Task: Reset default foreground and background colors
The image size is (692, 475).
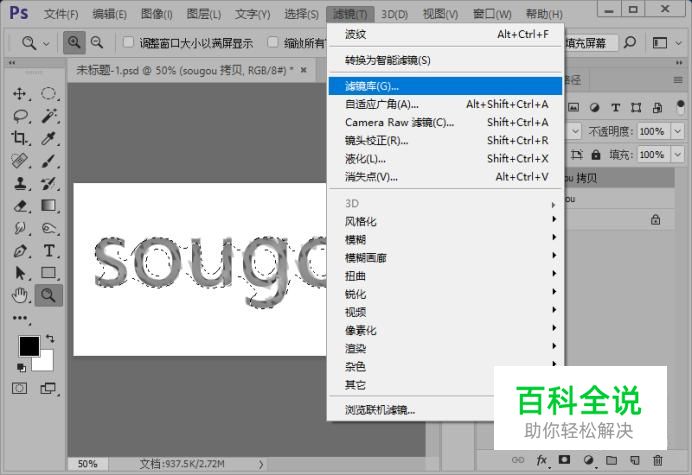Action: point(21,367)
